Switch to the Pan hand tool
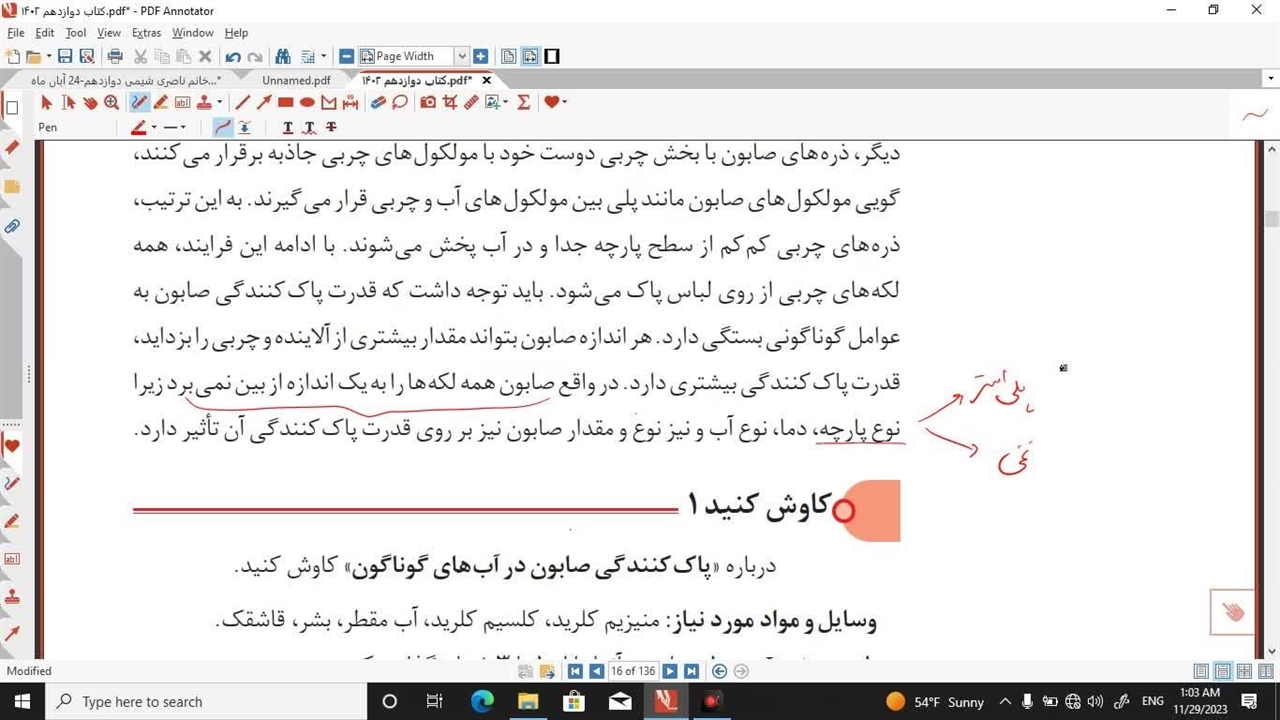This screenshot has height=720, width=1280. 90,102
